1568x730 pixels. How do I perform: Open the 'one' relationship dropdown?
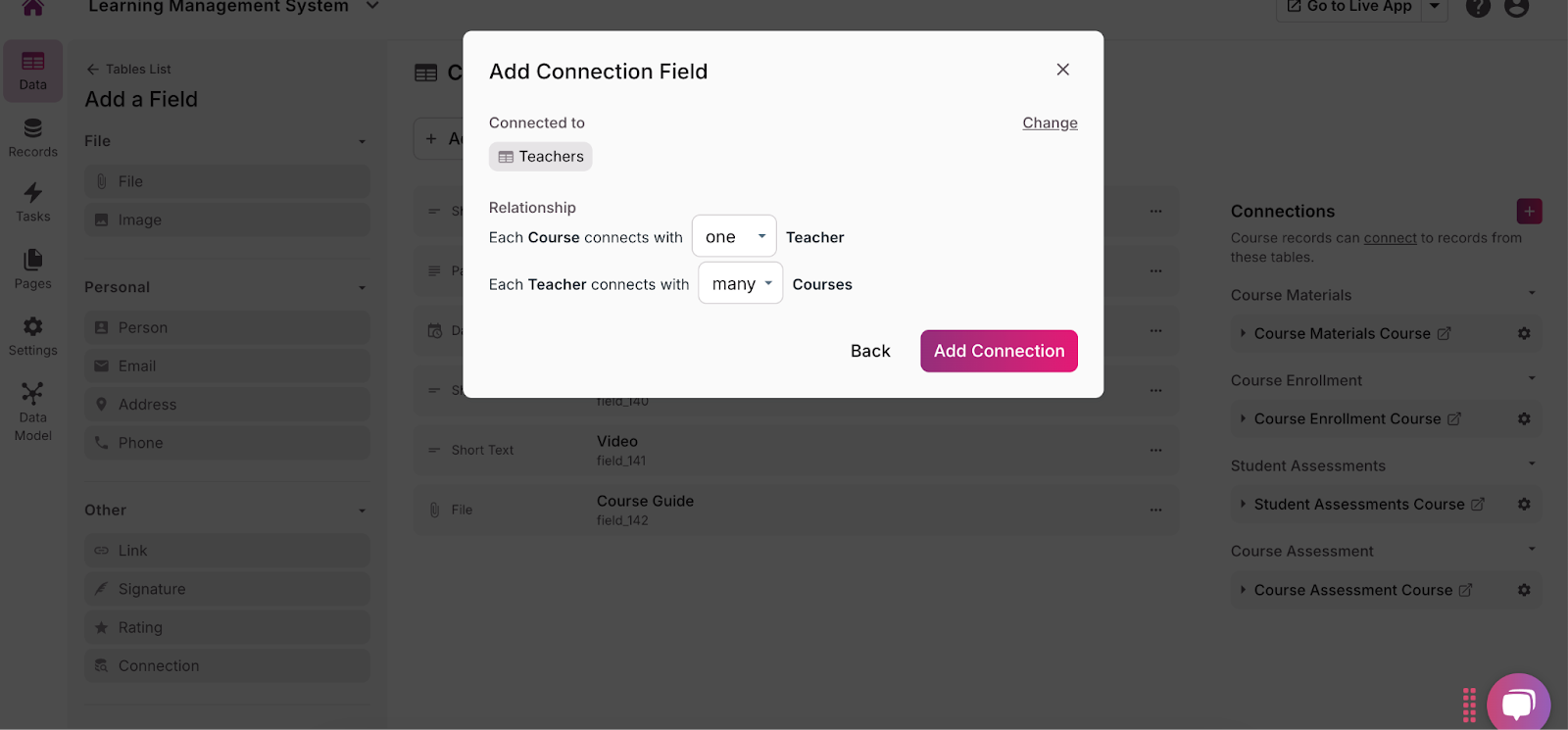coord(734,236)
